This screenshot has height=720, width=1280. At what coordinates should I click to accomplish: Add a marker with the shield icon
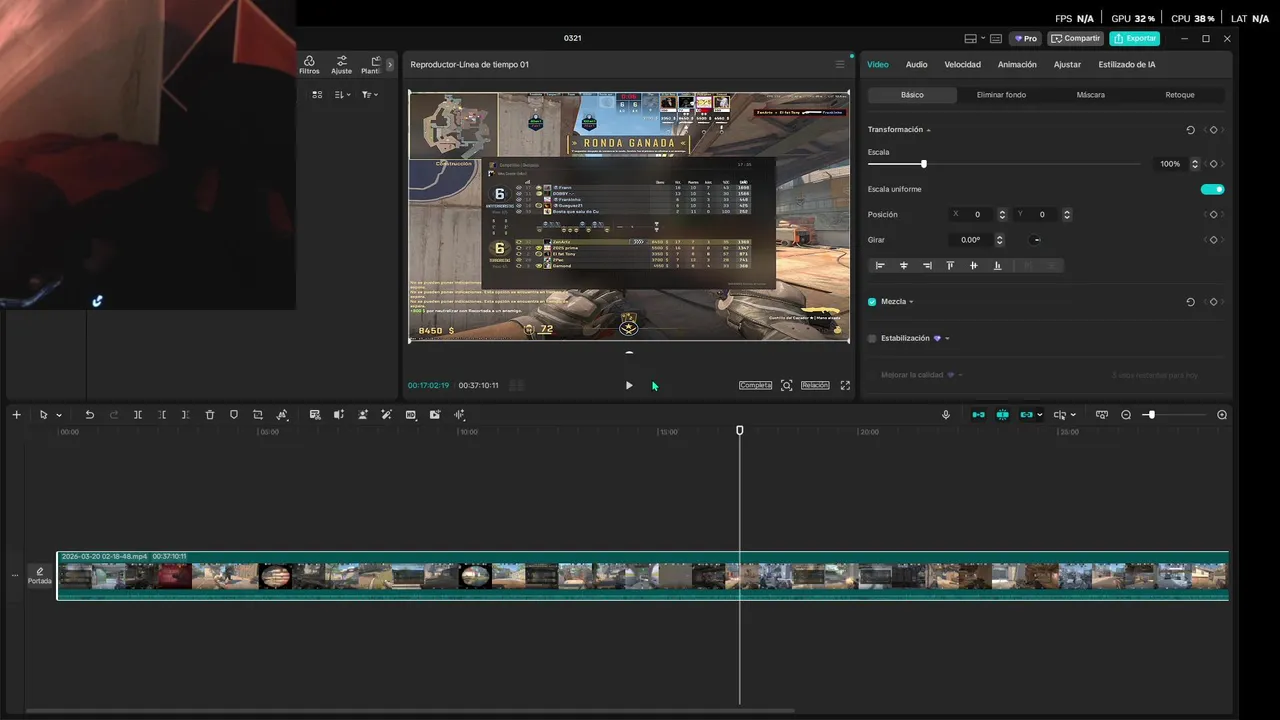[234, 415]
